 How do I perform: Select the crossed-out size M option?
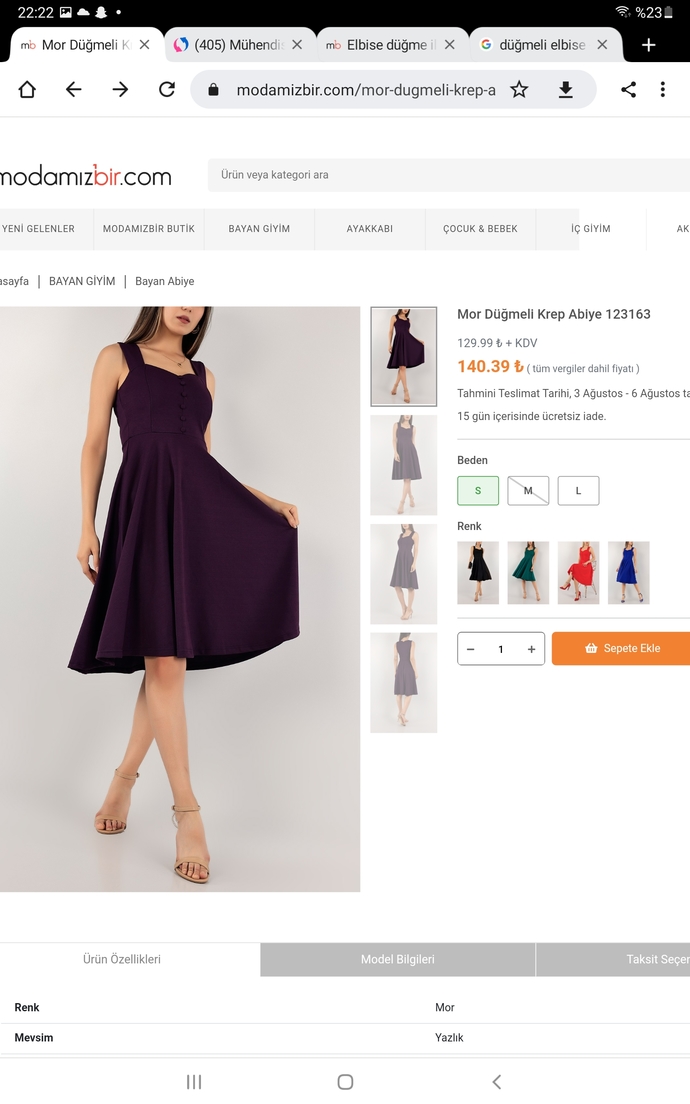(528, 491)
